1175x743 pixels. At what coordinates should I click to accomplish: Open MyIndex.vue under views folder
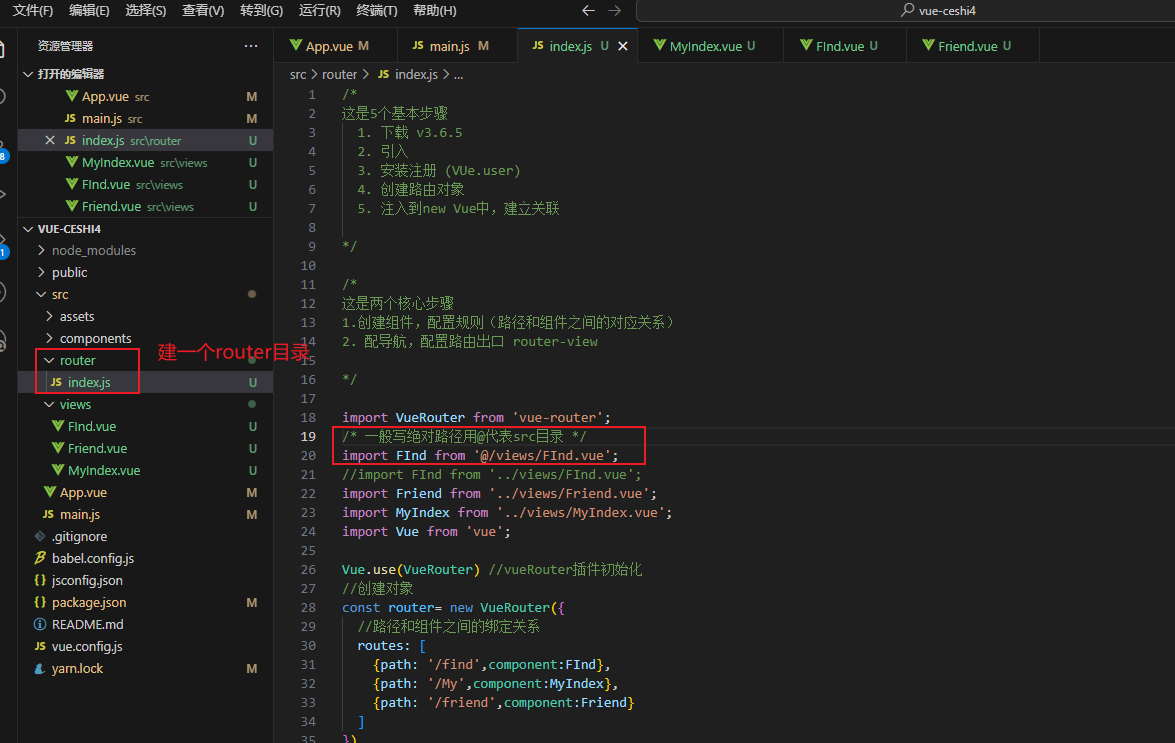pos(145,470)
